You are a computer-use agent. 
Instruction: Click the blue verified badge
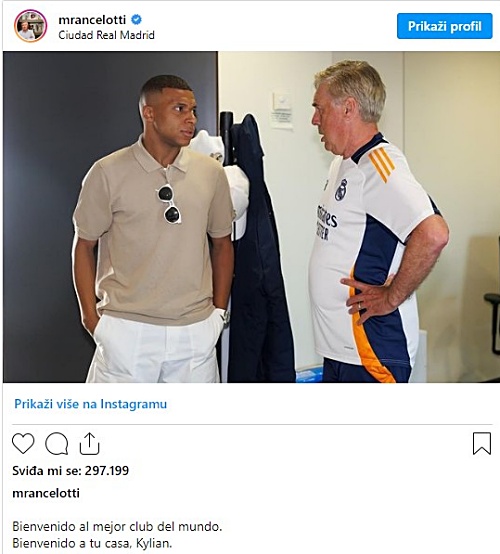(136, 20)
